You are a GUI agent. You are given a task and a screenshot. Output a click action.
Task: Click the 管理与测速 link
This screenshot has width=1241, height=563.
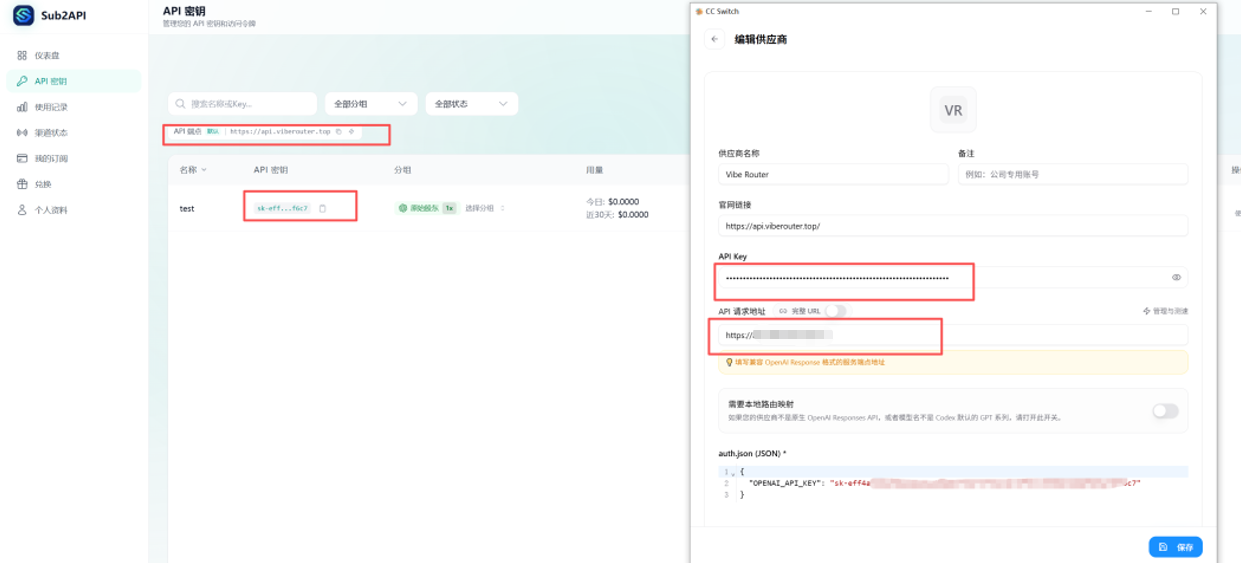pos(1165,311)
